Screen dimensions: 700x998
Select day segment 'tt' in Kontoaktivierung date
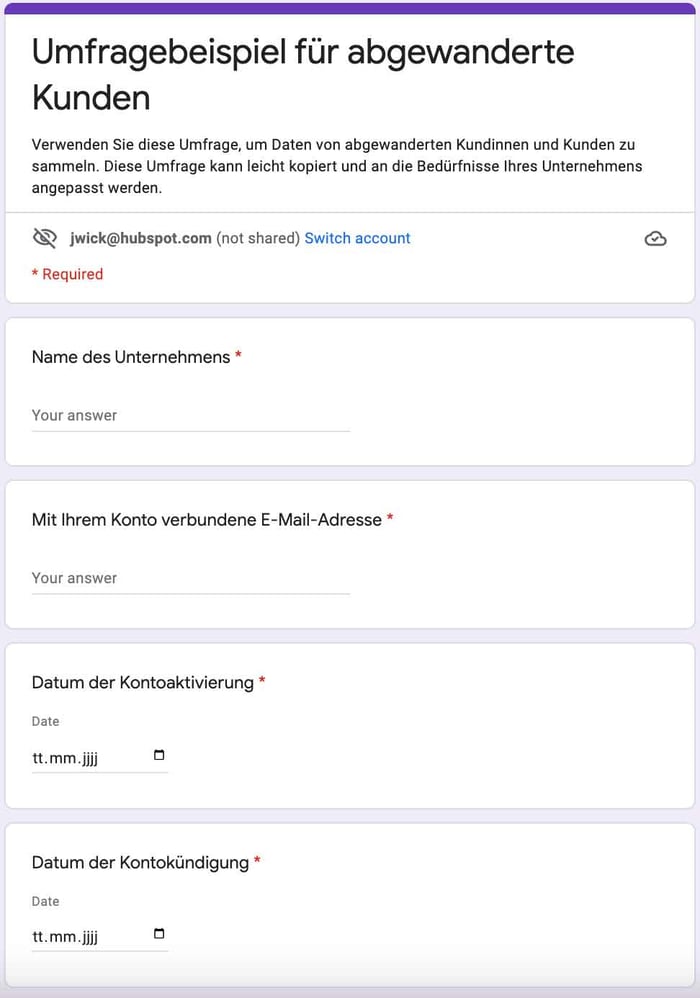coord(38,758)
